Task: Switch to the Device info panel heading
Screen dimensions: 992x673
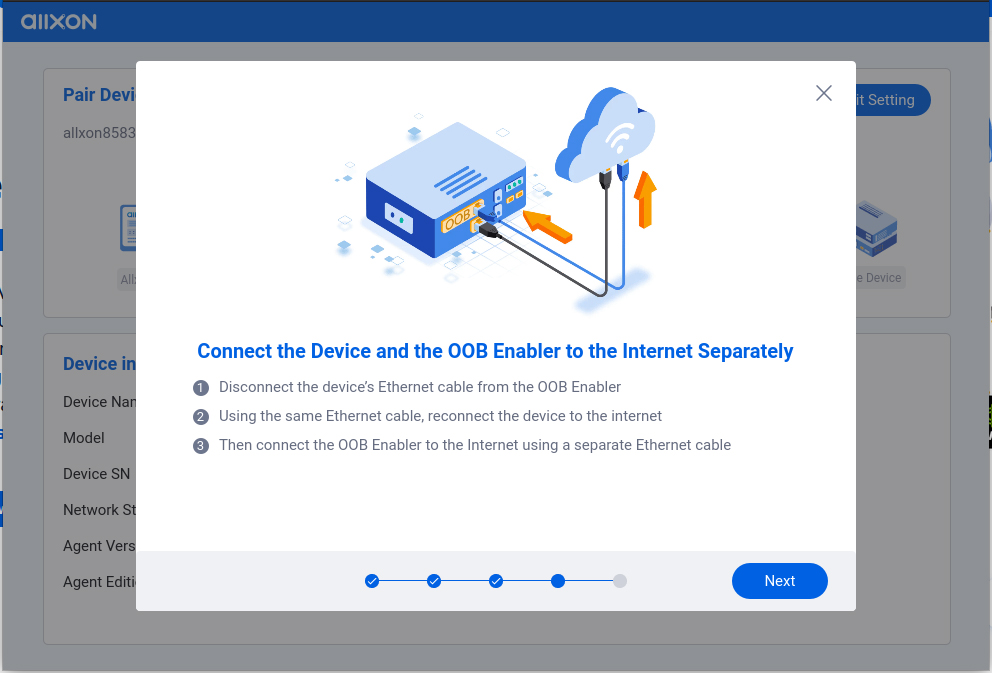Action: pos(101,364)
